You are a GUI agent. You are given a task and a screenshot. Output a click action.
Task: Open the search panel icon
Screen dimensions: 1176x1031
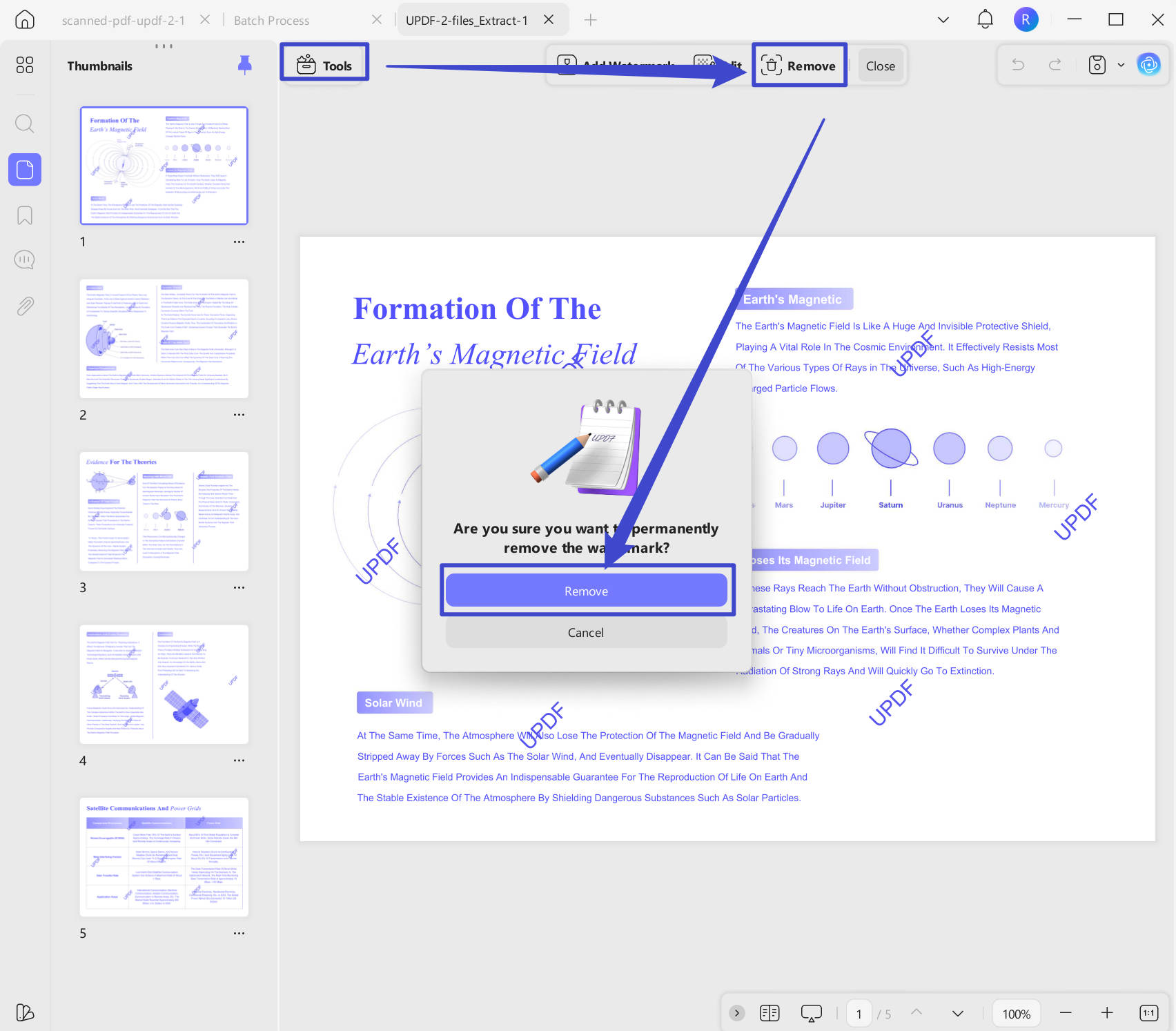pyautogui.click(x=25, y=124)
